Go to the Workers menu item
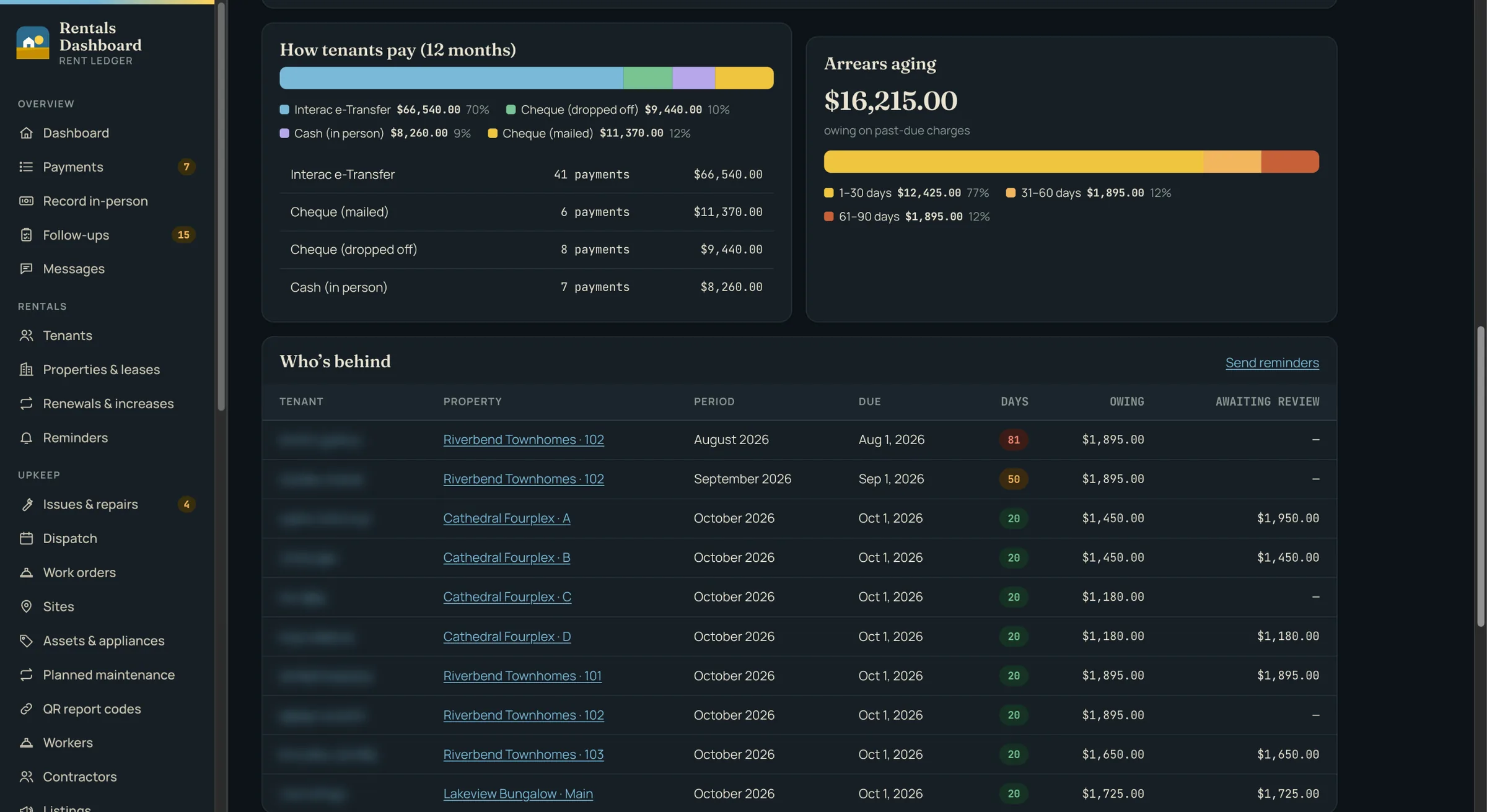1487x812 pixels. pos(107,743)
